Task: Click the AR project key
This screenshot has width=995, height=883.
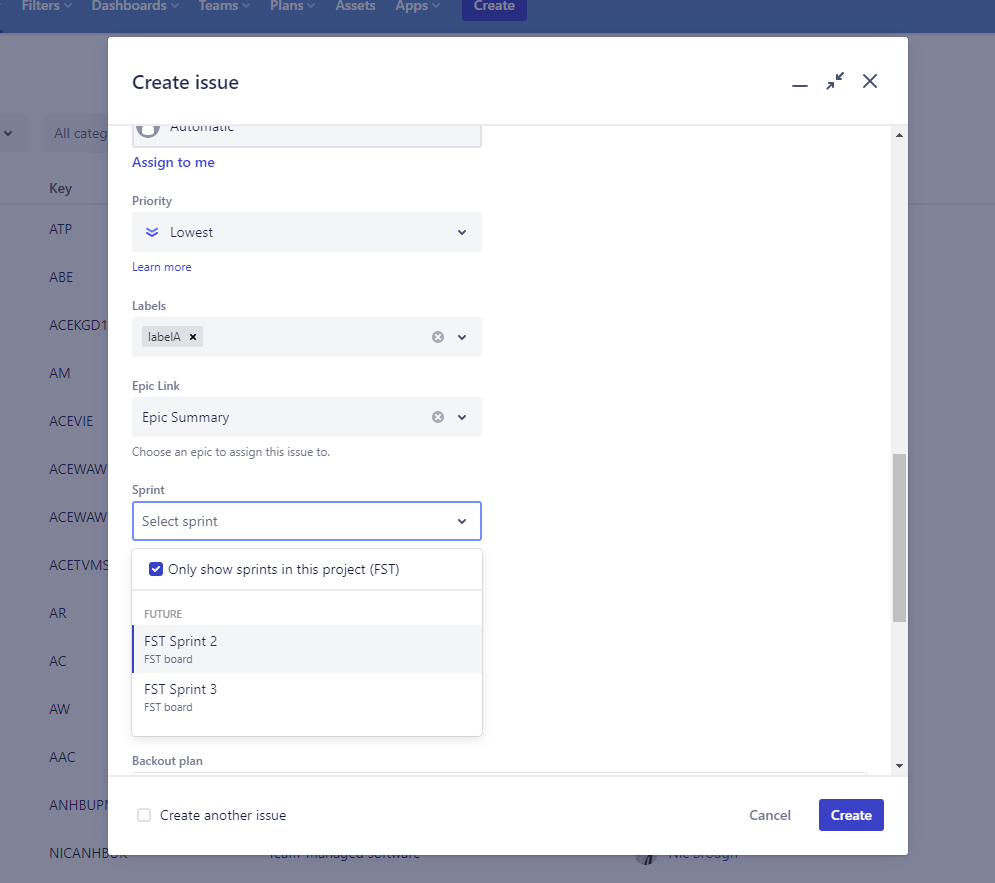Action: [58, 613]
